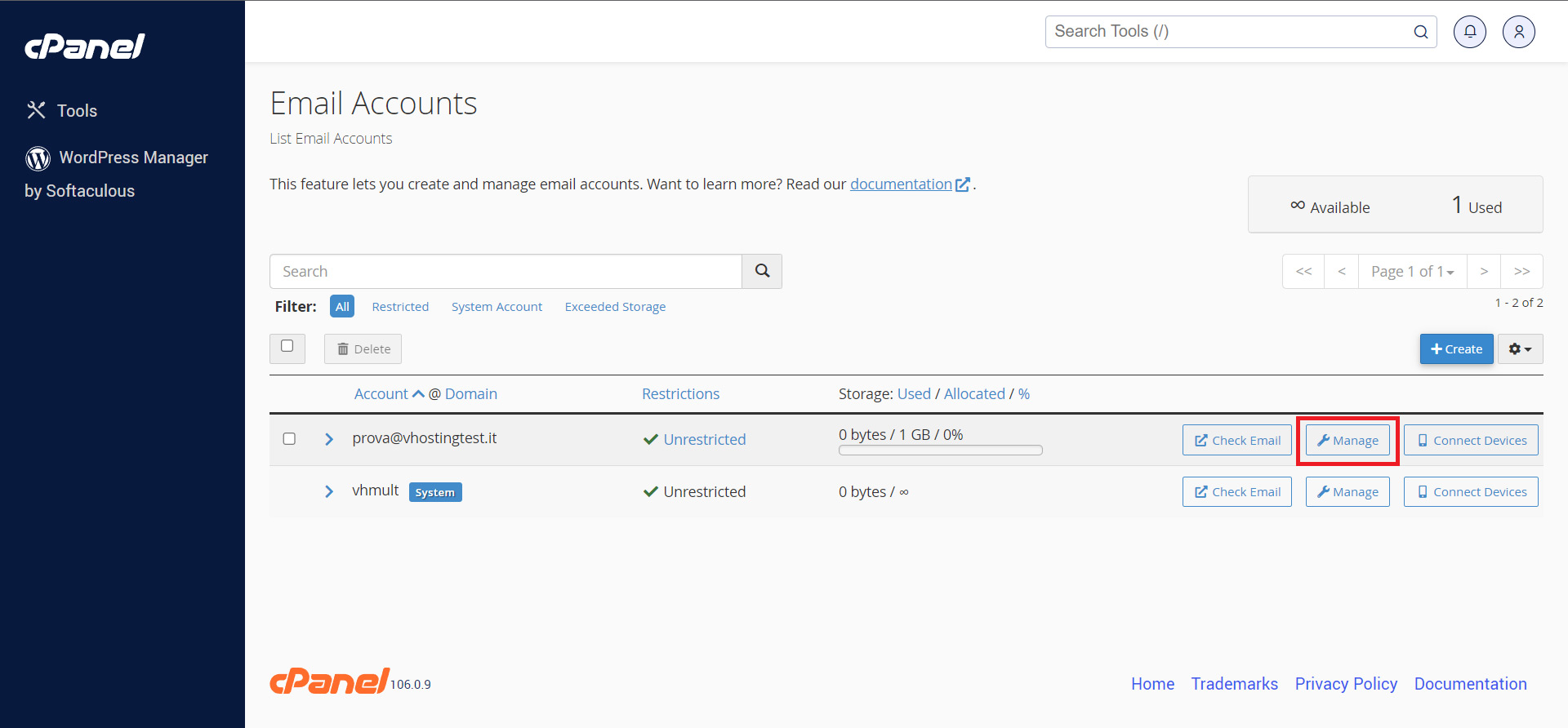
Task: Open the user account icon
Action: click(x=1519, y=32)
